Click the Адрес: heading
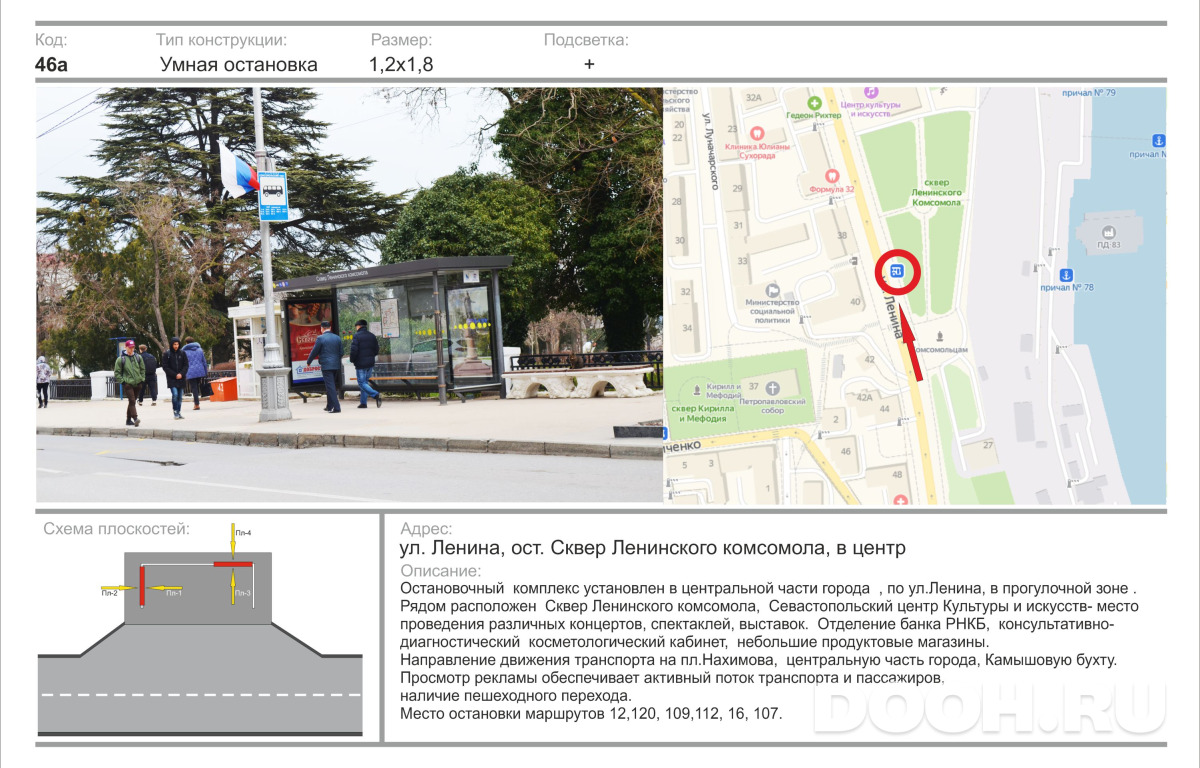1200x768 pixels. tap(426, 529)
